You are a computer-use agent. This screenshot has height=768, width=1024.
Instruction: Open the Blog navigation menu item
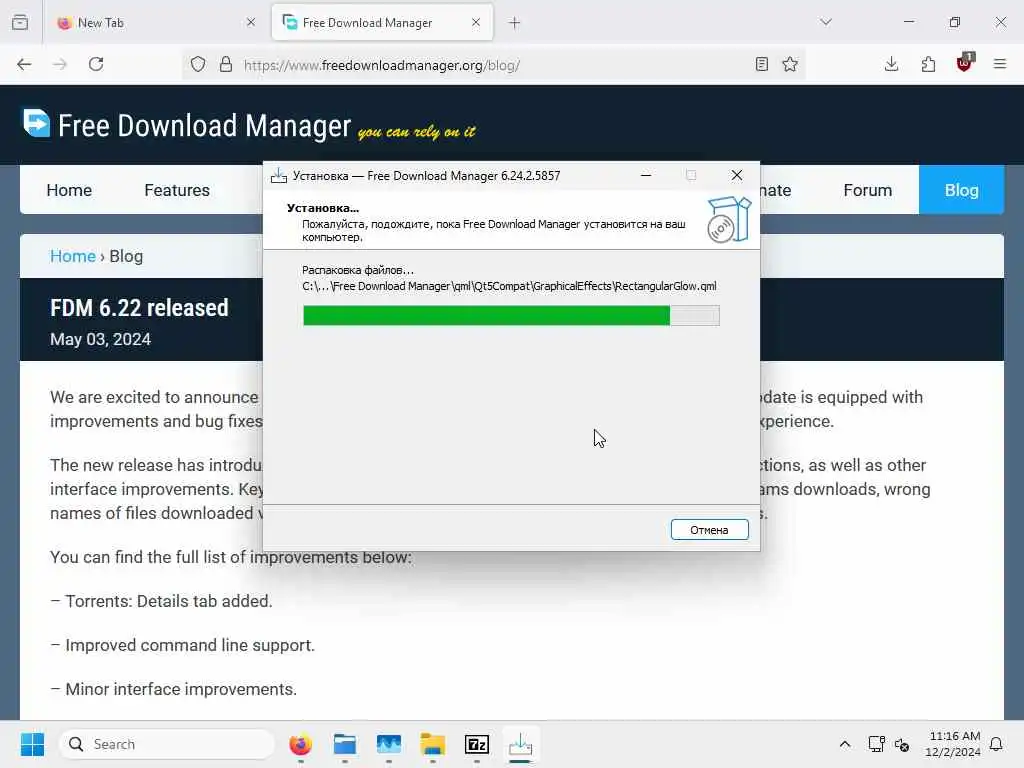[x=961, y=190]
